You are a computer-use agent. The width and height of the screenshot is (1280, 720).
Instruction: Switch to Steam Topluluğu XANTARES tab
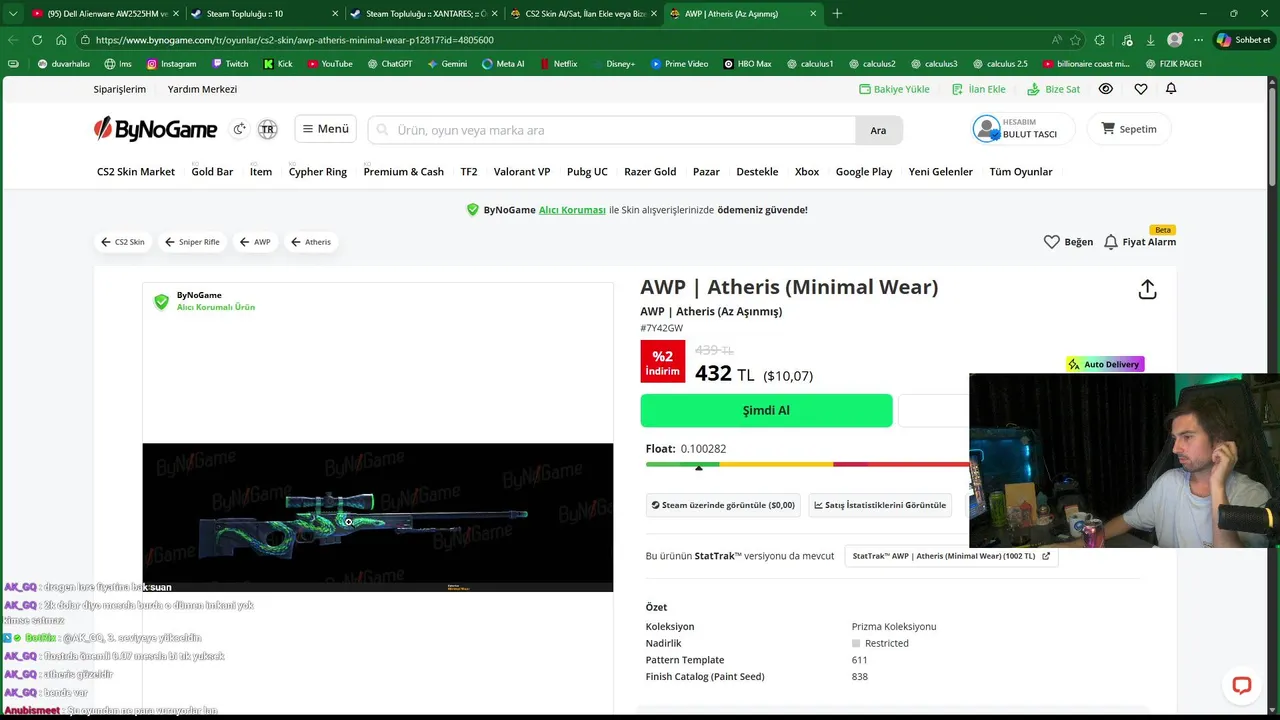point(422,14)
